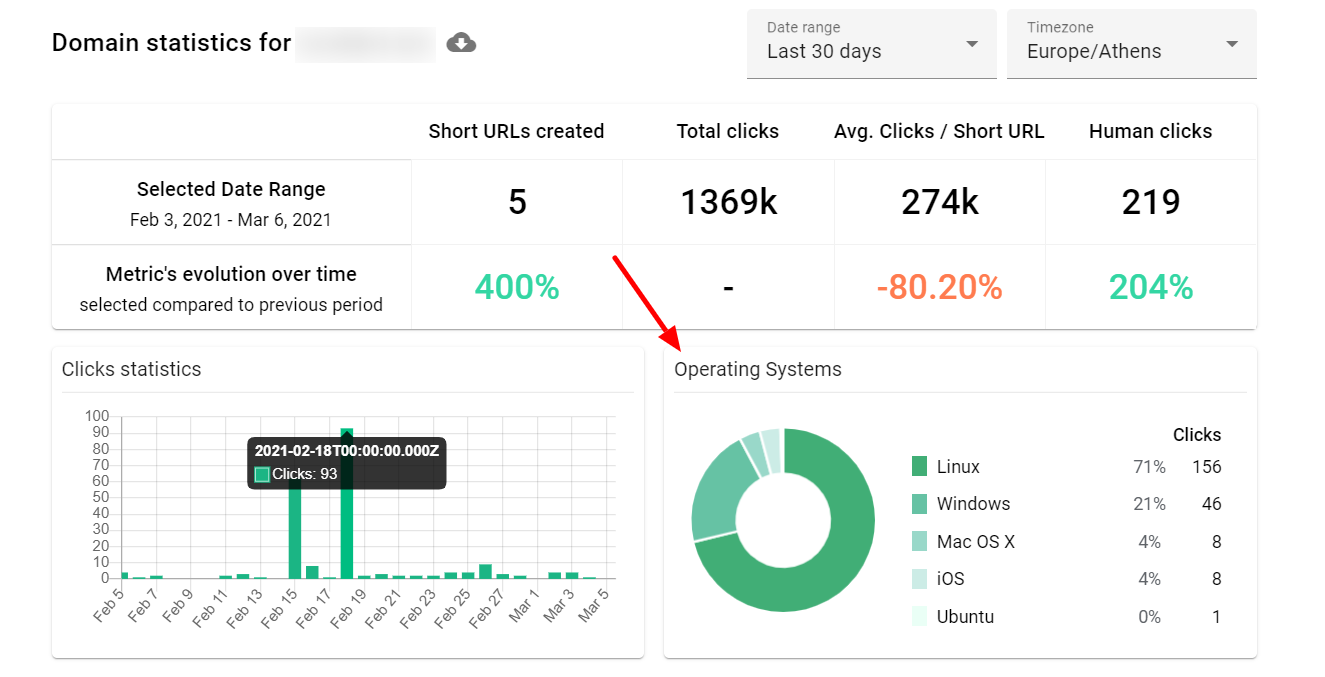
Task: Click the Timezone dropdown chevron icon
Action: click(1232, 44)
